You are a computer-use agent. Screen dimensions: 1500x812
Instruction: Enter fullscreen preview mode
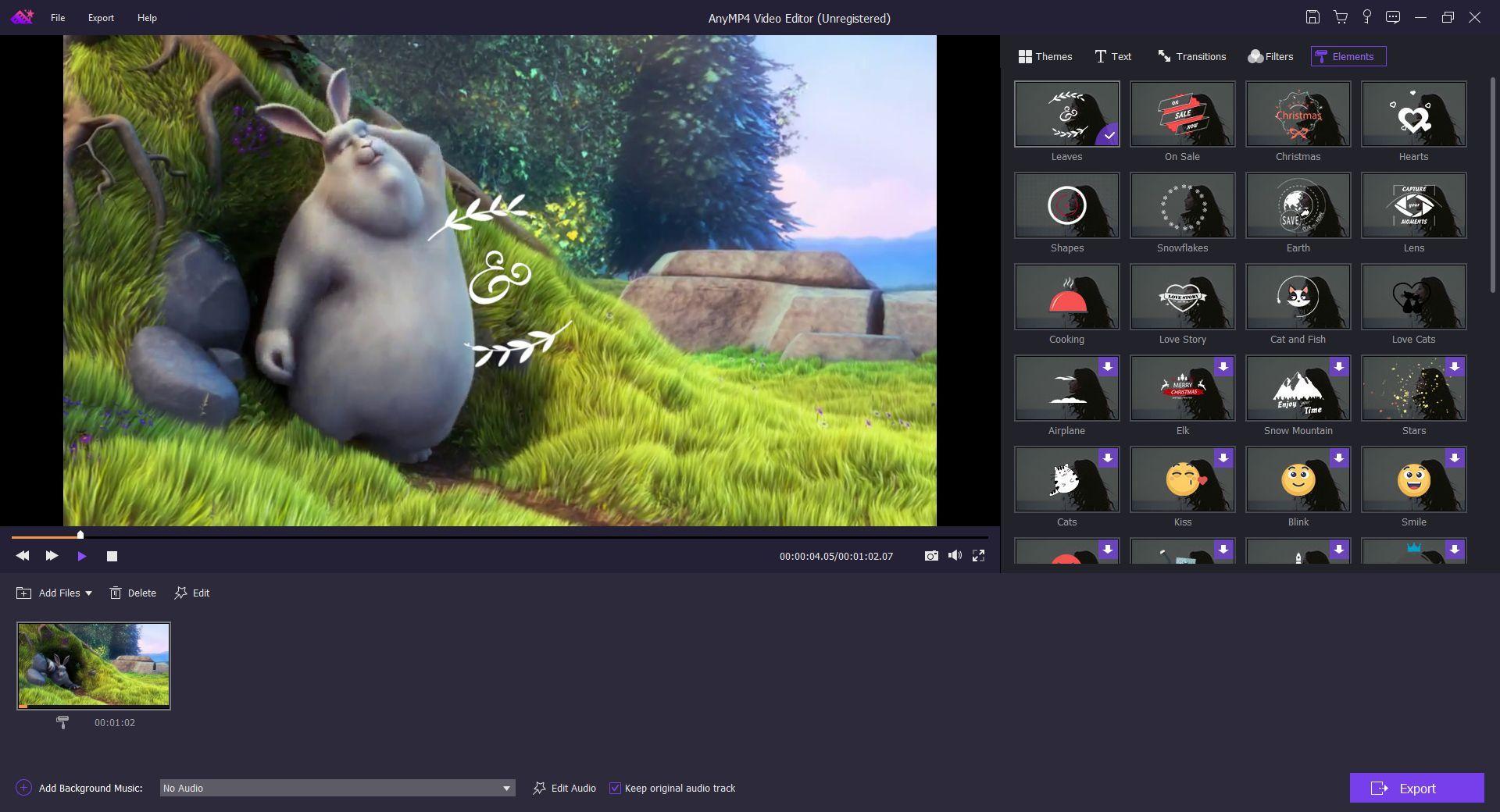(x=978, y=556)
